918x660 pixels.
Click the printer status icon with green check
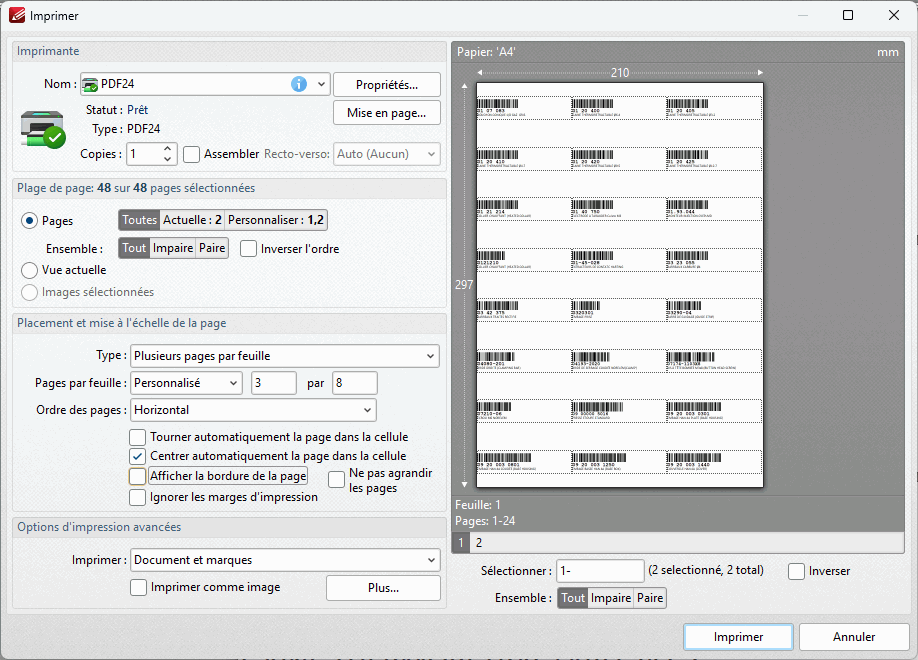[x=42, y=129]
